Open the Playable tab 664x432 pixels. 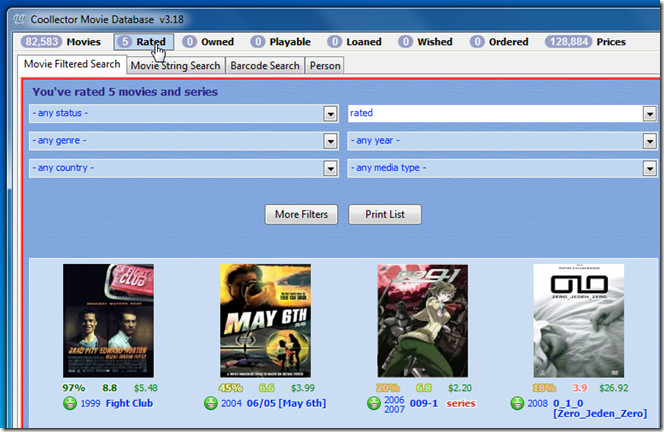click(280, 42)
